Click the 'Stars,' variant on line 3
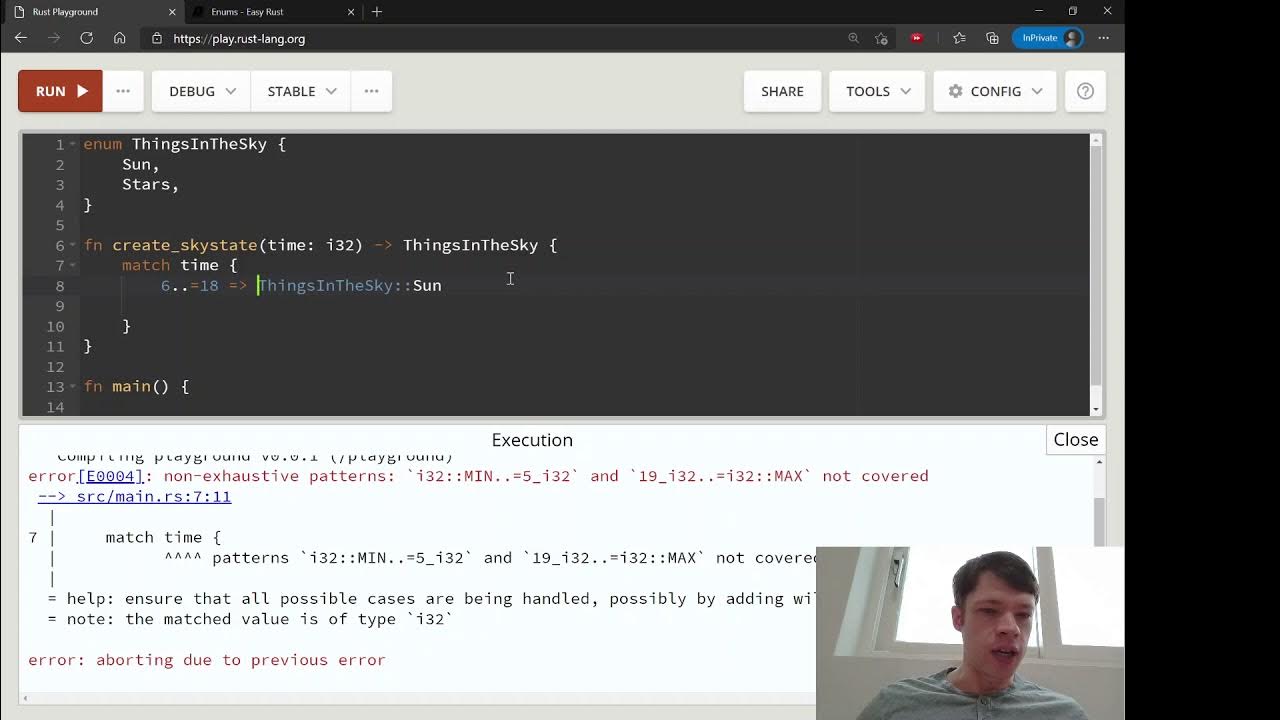This screenshot has height=720, width=1280. click(150, 184)
